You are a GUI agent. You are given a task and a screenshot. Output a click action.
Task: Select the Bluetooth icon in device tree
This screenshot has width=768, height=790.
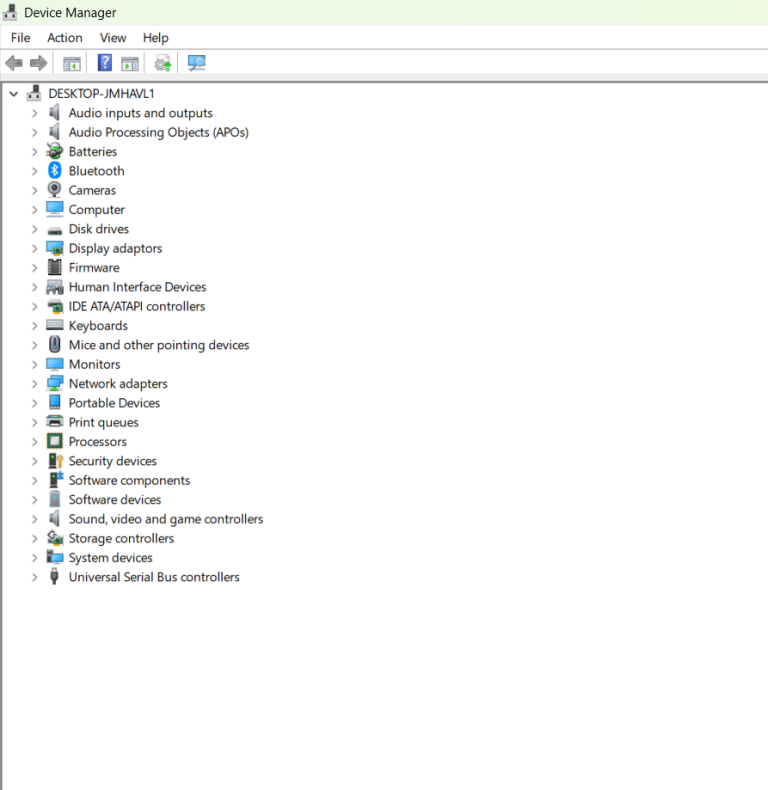pos(55,171)
